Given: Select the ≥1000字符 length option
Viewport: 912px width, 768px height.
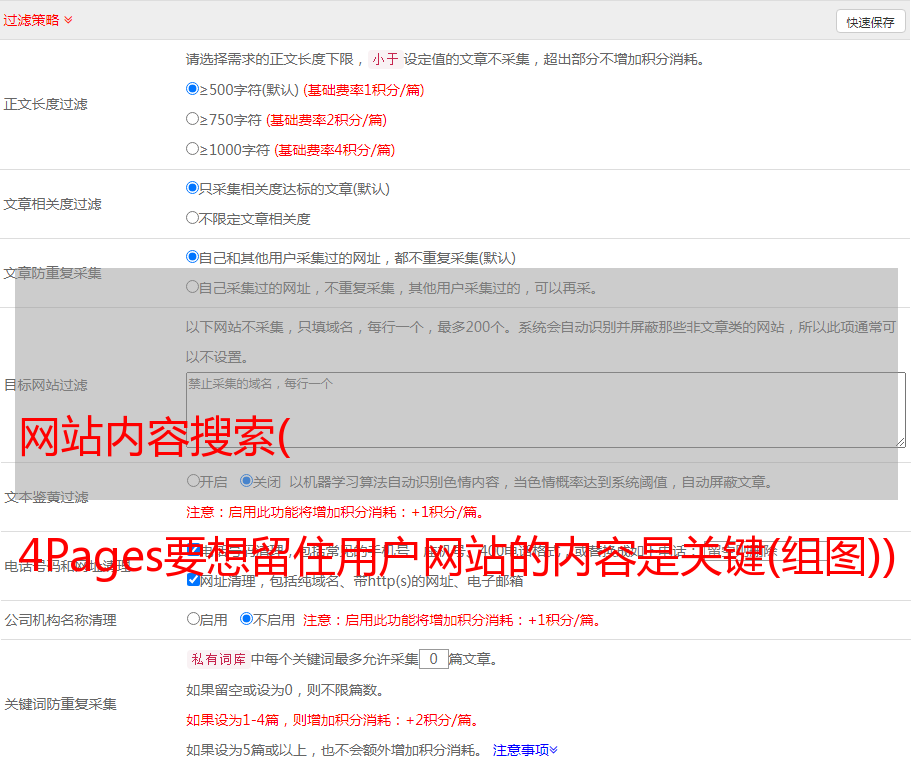Looking at the screenshot, I should 193,148.
